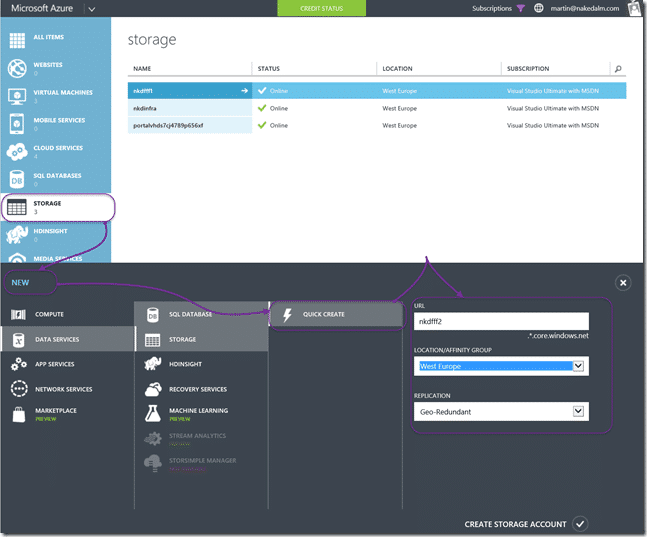Close the New panel with X button
Image resolution: width=647 pixels, height=537 pixels.
(x=623, y=283)
